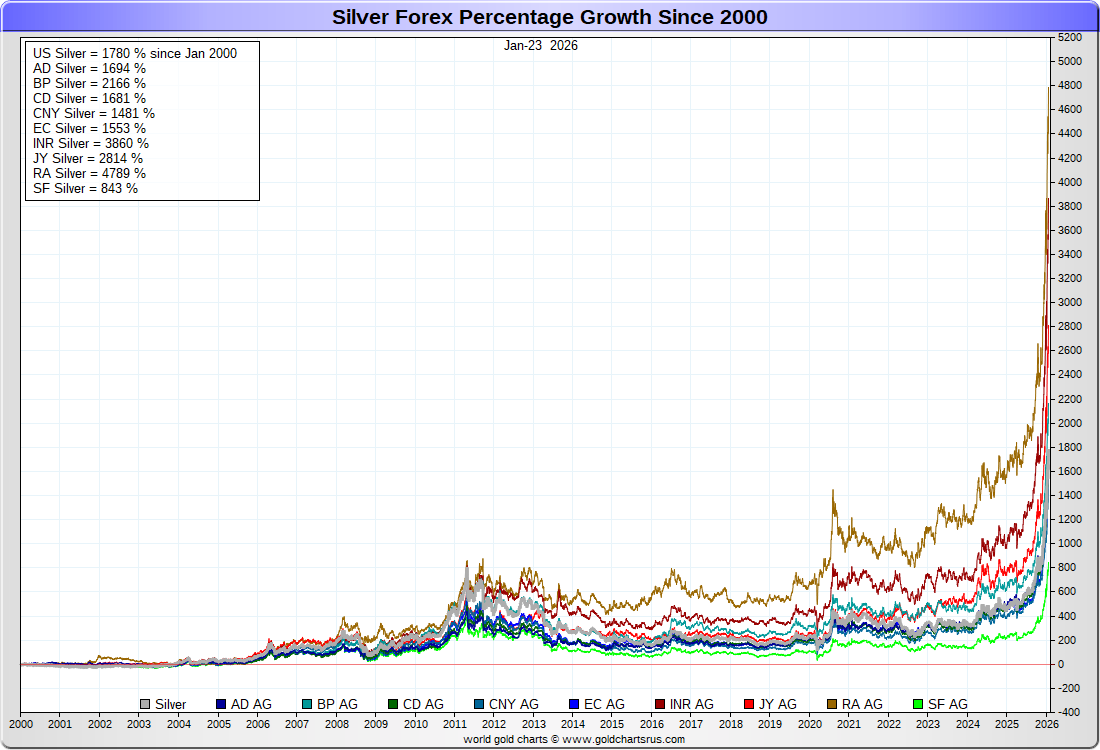
Task: Click the bright green SF AG legend swatch
Action: pyautogui.click(x=919, y=705)
